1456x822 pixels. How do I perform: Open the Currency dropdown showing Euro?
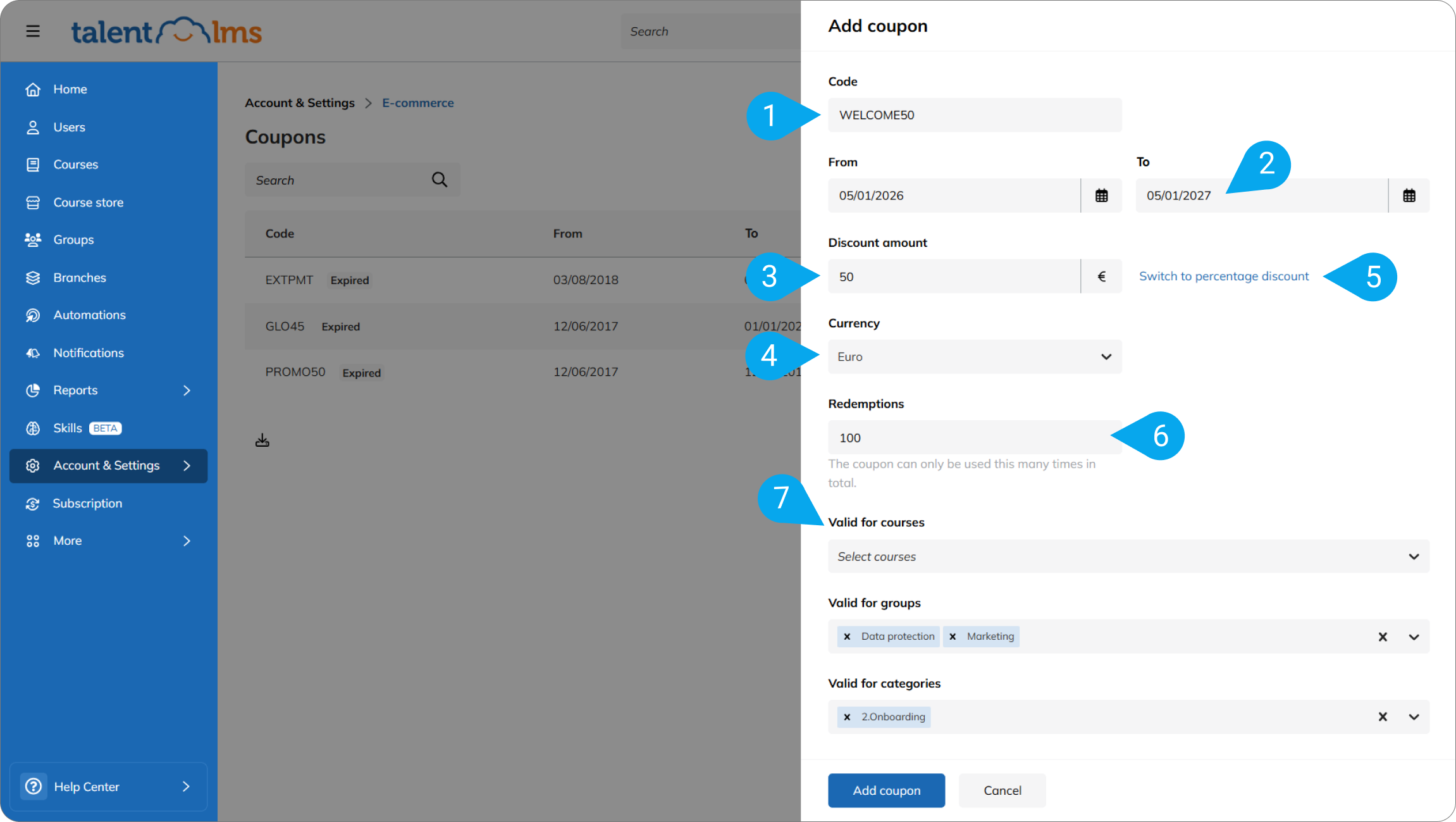[x=974, y=357]
